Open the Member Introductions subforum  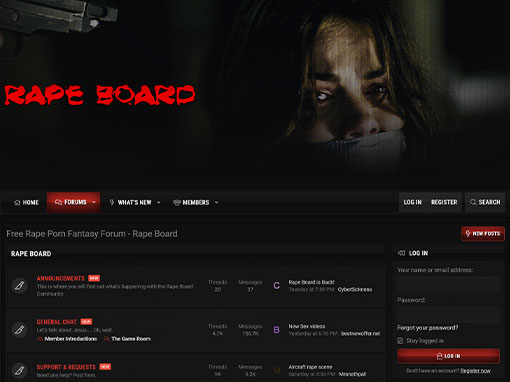71,339
